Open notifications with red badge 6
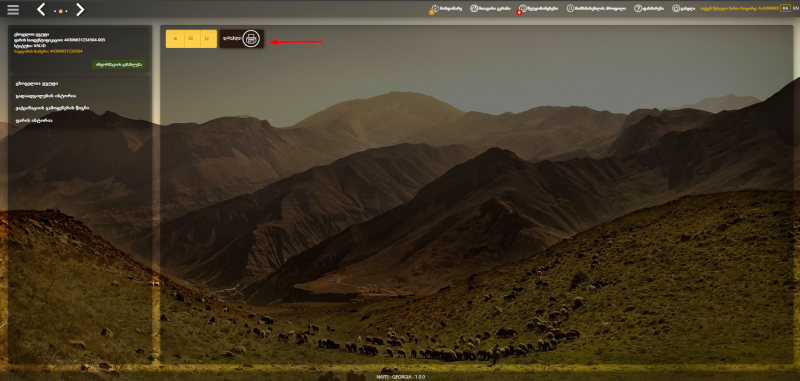Screen dimensions: 800x381 point(538,9)
